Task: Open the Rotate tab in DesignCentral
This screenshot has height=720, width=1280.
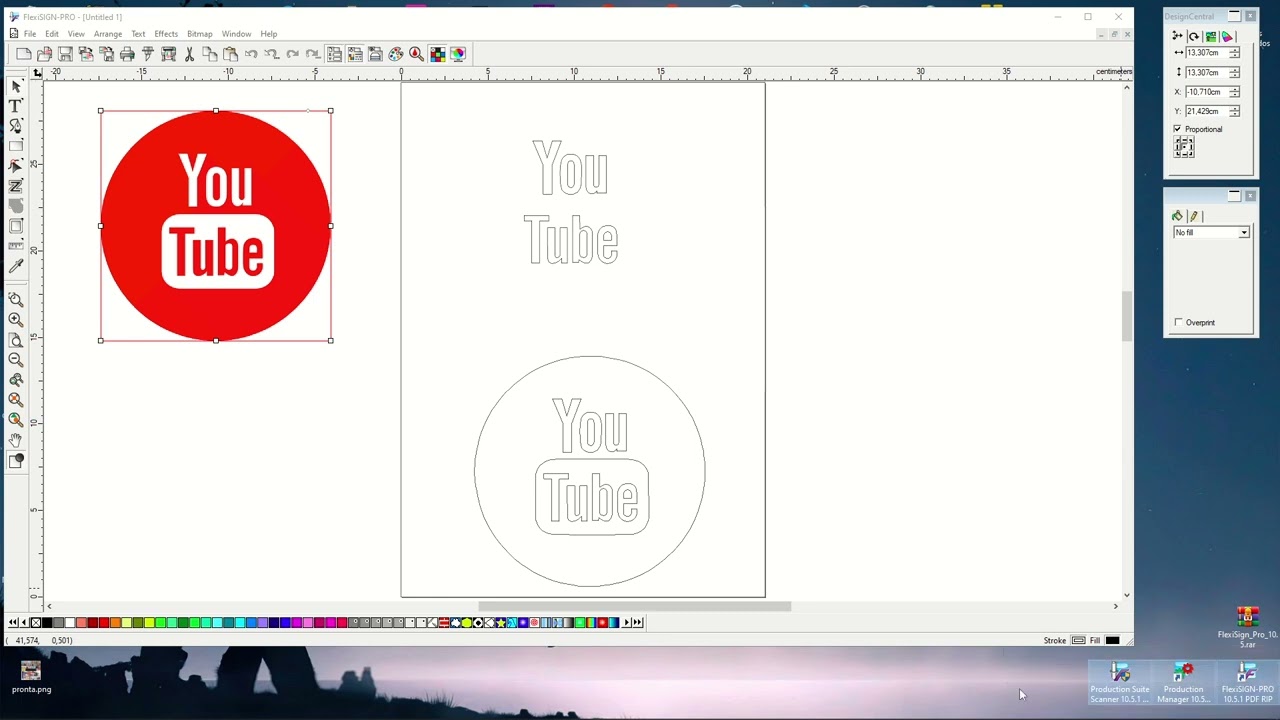Action: pos(1194,36)
